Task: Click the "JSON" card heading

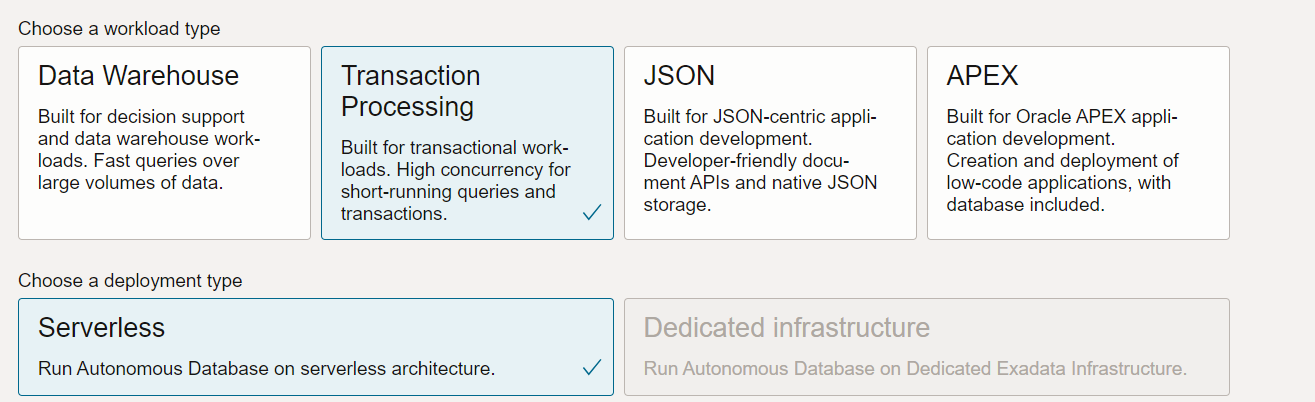Action: pyautogui.click(x=679, y=76)
